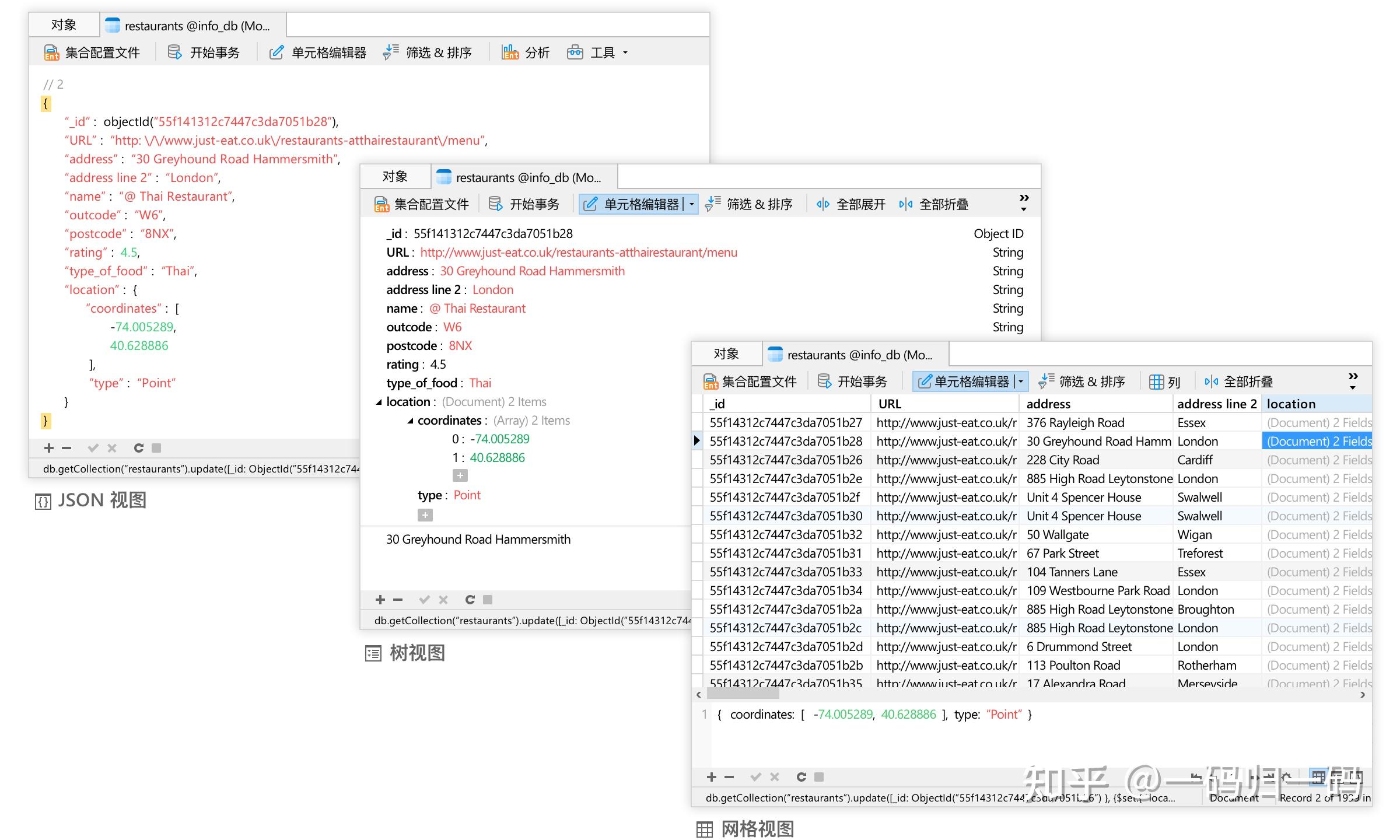The height and width of the screenshot is (840, 1400).
Task: Click add record plus button in grid view
Action: tap(711, 777)
